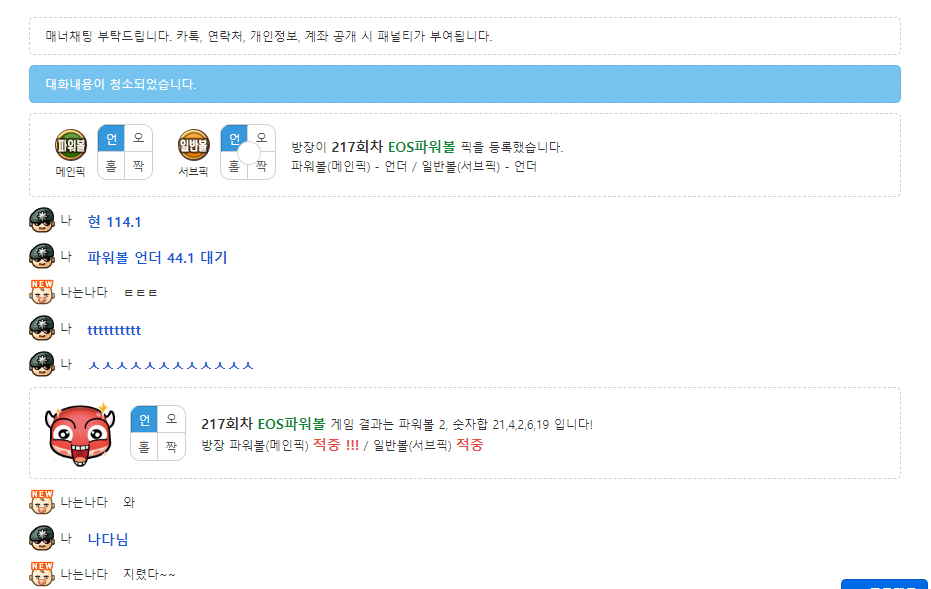Select 짝 cell in the sub pick grid
Viewport: 931px width, 589px height.
pos(262,166)
